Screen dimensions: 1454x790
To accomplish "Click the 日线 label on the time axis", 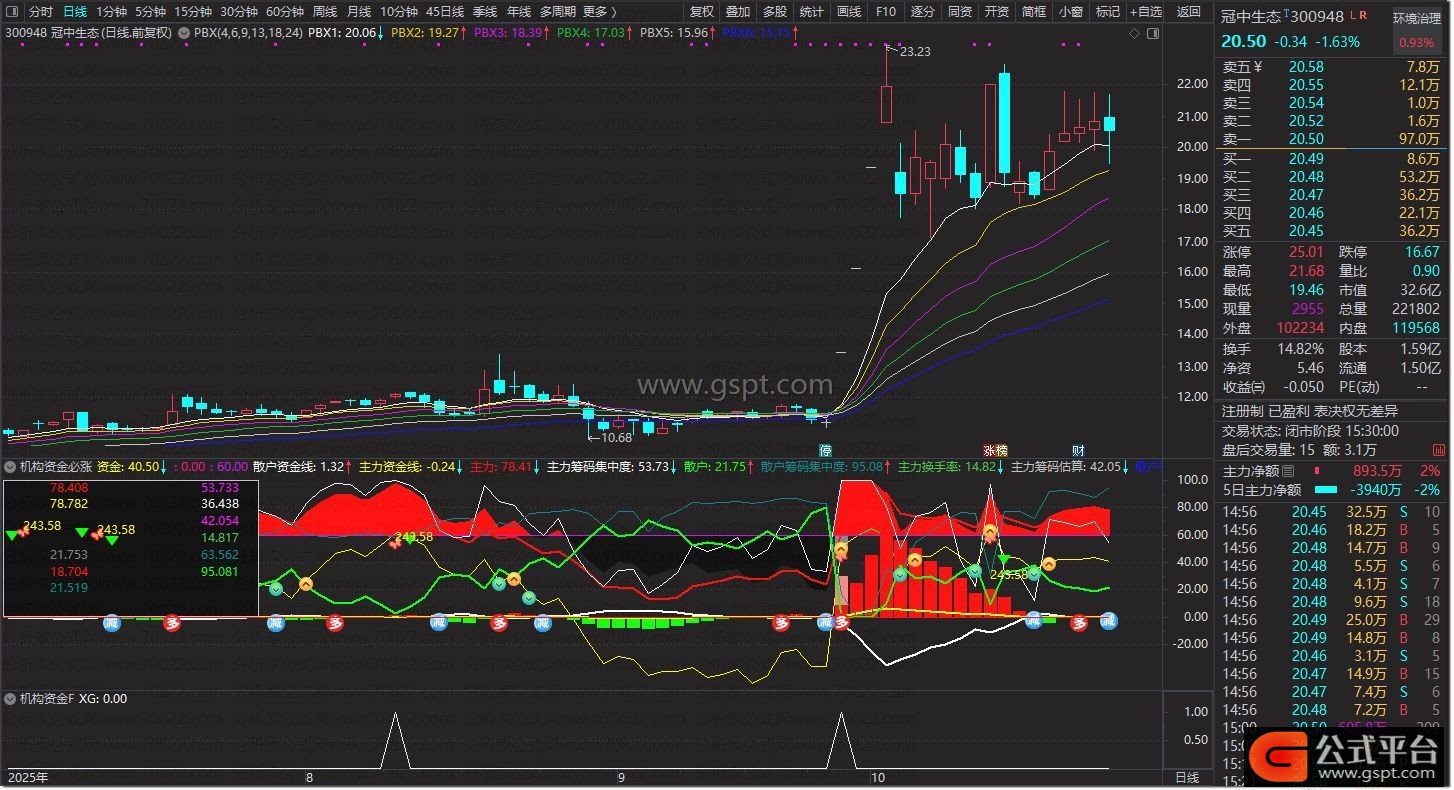I will tap(1186, 777).
